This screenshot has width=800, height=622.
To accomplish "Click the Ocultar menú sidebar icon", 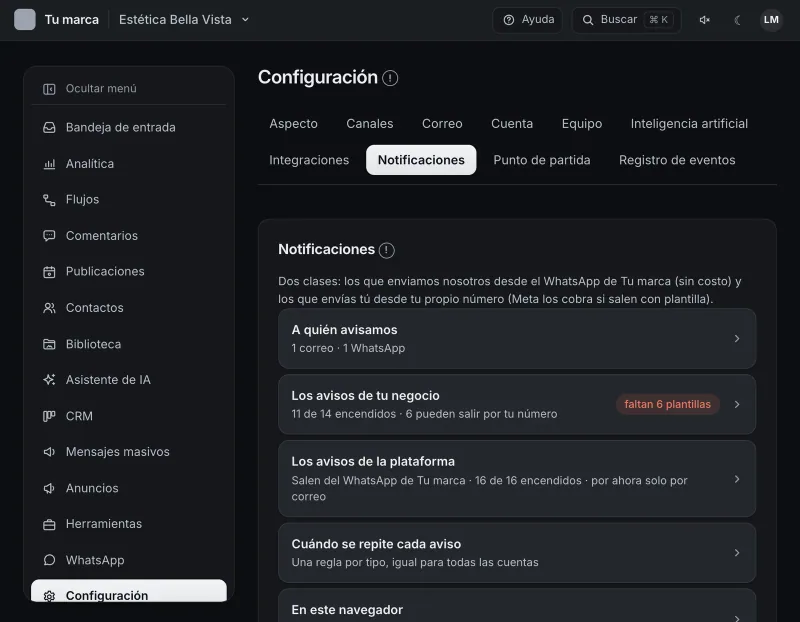I will tap(49, 89).
